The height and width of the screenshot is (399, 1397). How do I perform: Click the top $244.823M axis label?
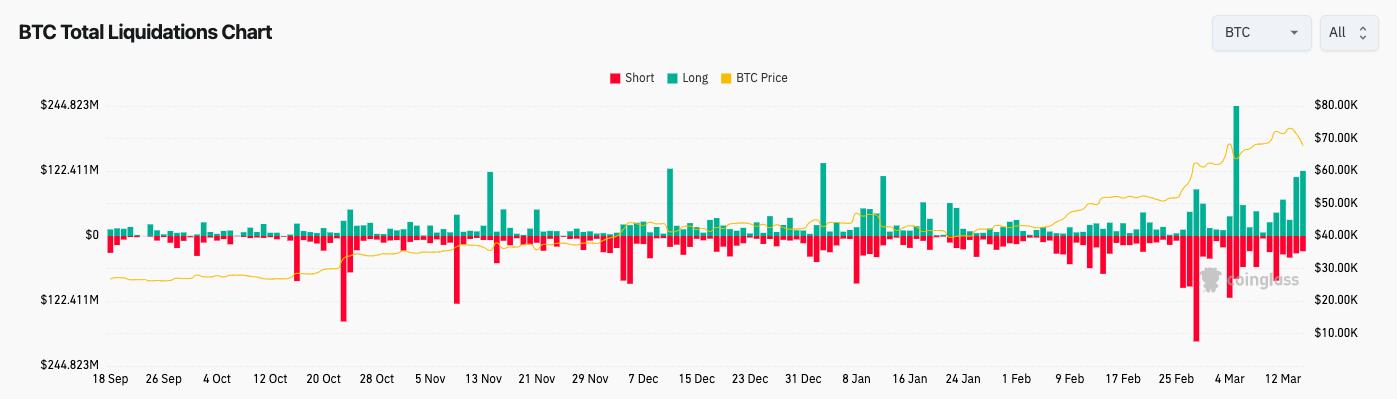click(69, 105)
